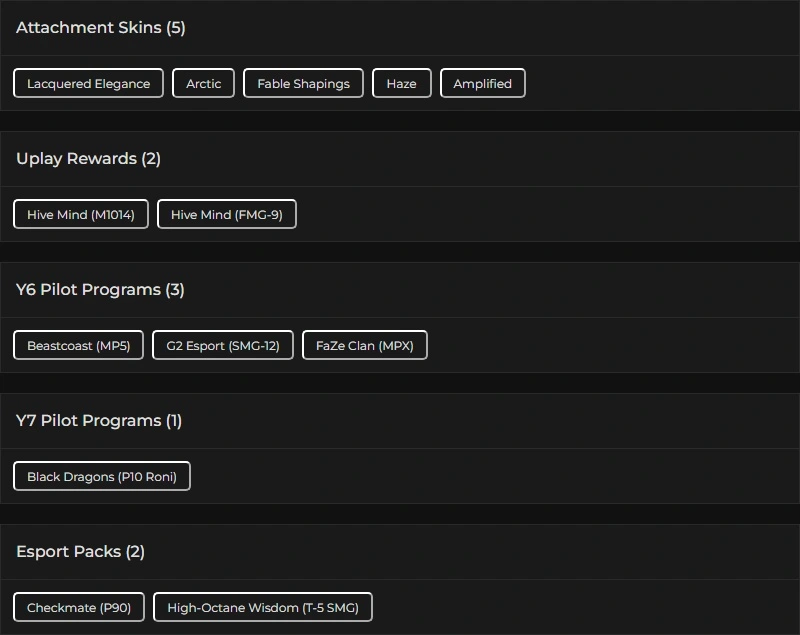This screenshot has width=800, height=635.
Task: Select the Haze attachment skin
Action: click(401, 84)
